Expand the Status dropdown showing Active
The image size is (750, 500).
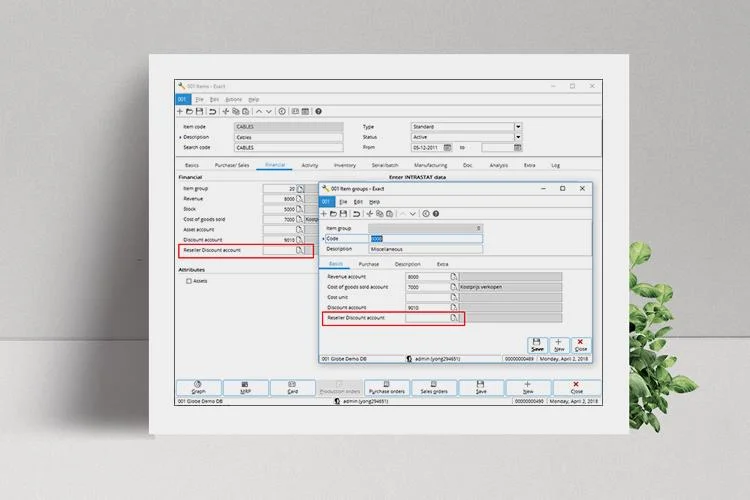coord(518,137)
